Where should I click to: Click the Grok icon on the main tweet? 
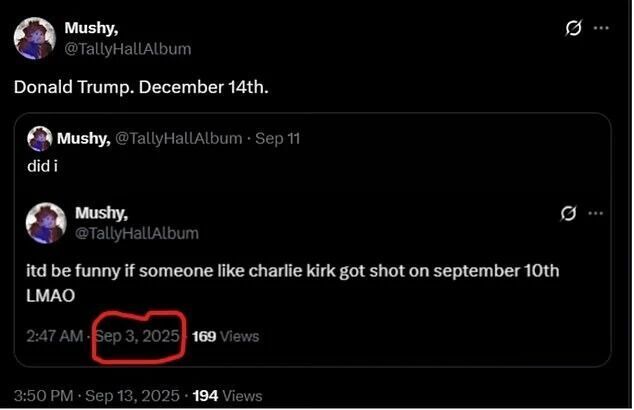tap(574, 29)
